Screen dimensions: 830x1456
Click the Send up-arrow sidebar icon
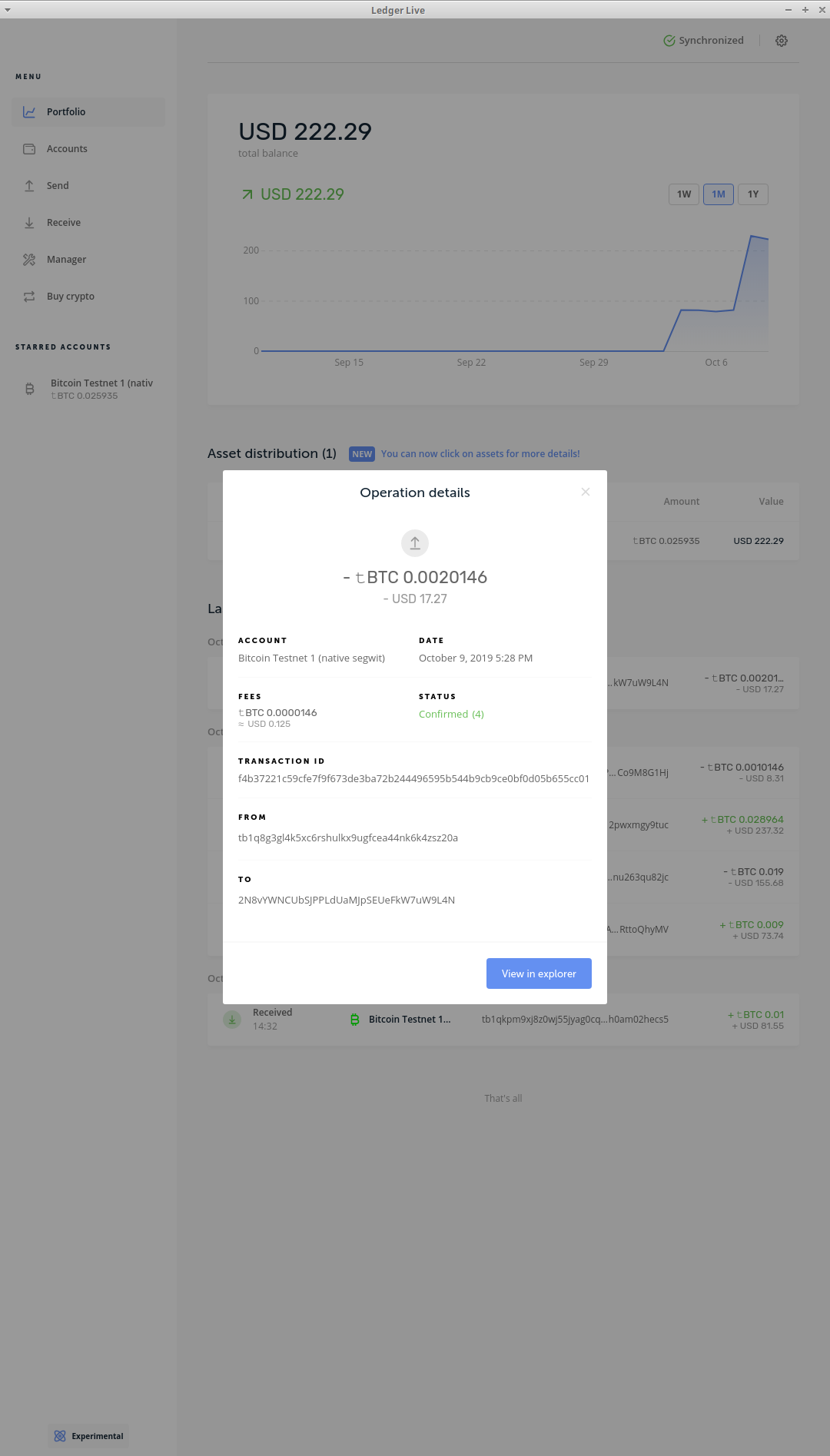pyautogui.click(x=29, y=186)
